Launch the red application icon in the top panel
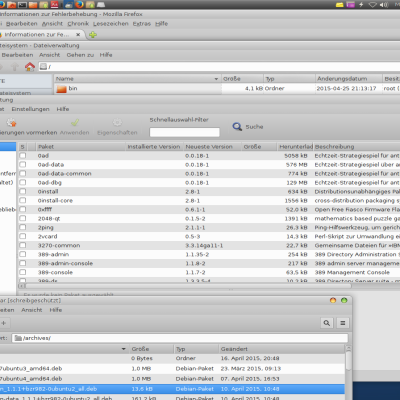Image resolution: width=400 pixels, height=400 pixels. [x=54, y=5]
